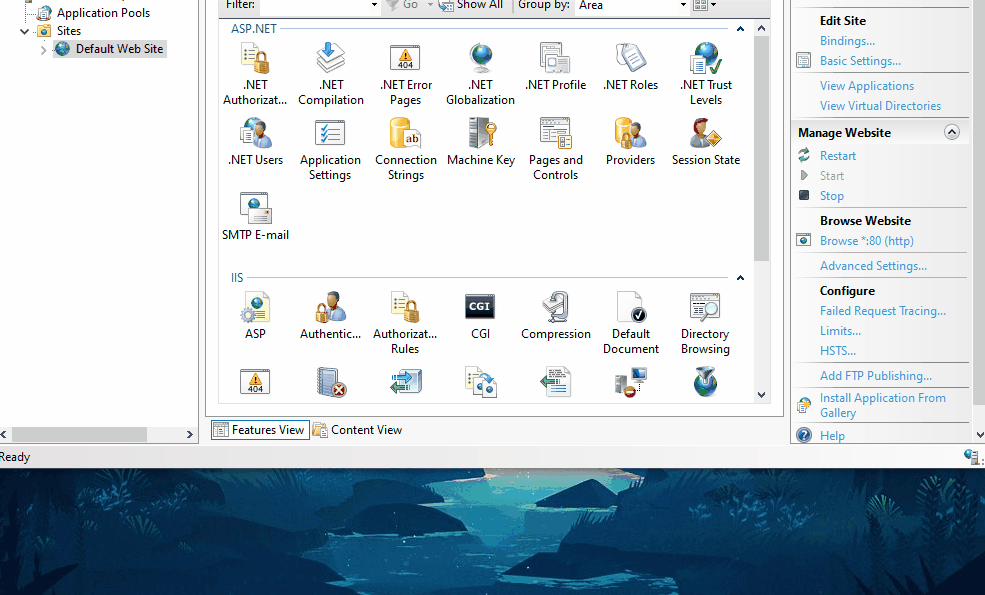Open Advanced Settings... link
This screenshot has width=985, height=595.
click(x=873, y=266)
